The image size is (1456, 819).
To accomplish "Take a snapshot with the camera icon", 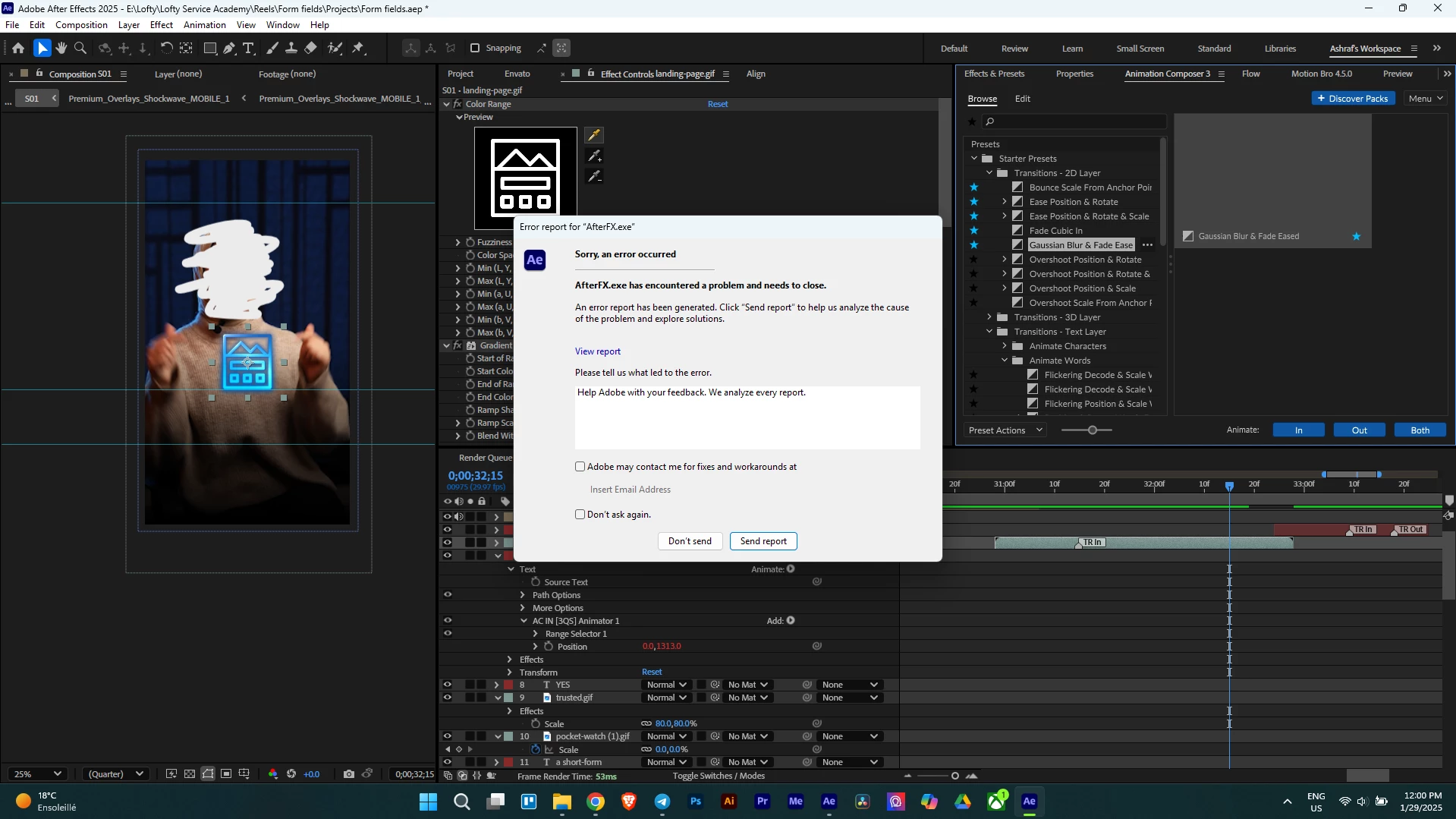I will coord(348,774).
